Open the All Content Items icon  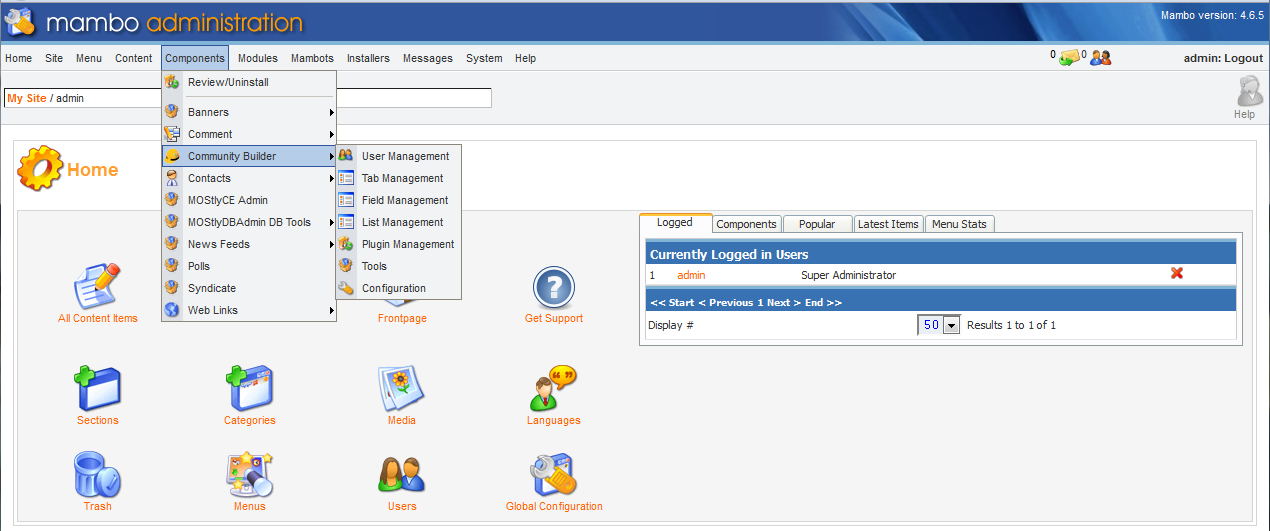coord(97,286)
